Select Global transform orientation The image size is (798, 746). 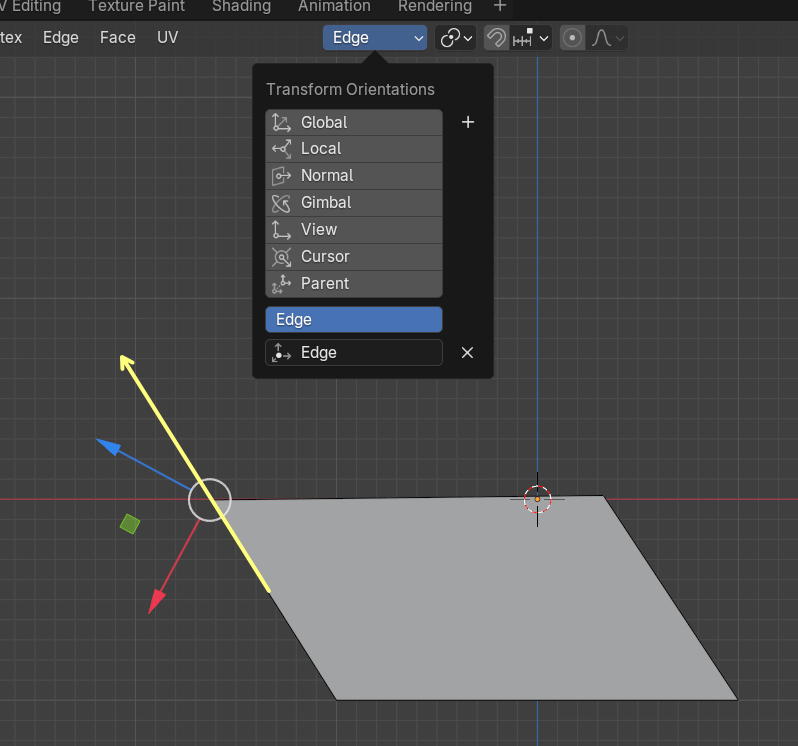pos(354,122)
